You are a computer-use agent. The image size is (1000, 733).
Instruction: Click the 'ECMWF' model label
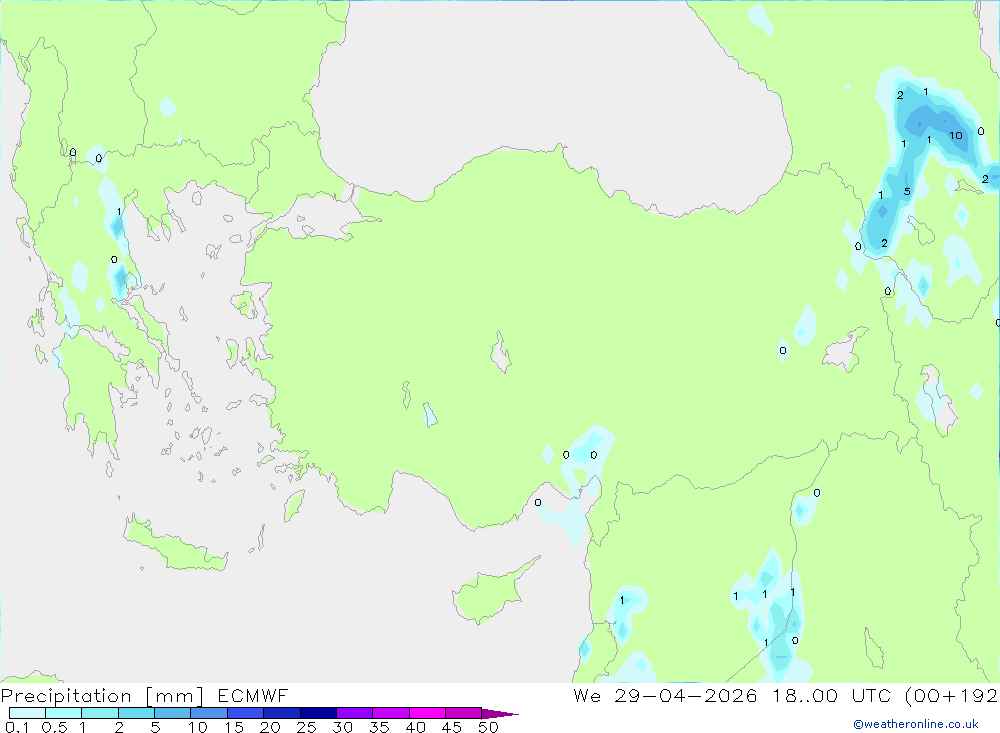[x=253, y=695]
